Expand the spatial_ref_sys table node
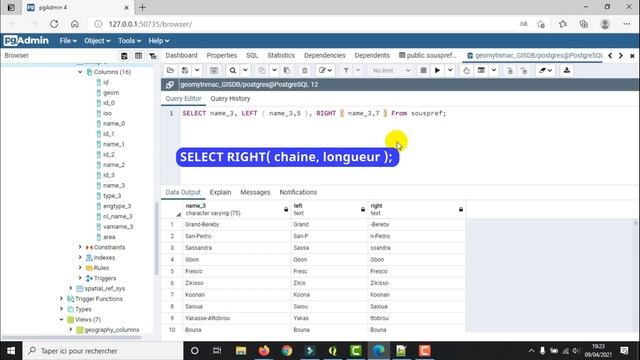640x360 pixels. pos(71,289)
